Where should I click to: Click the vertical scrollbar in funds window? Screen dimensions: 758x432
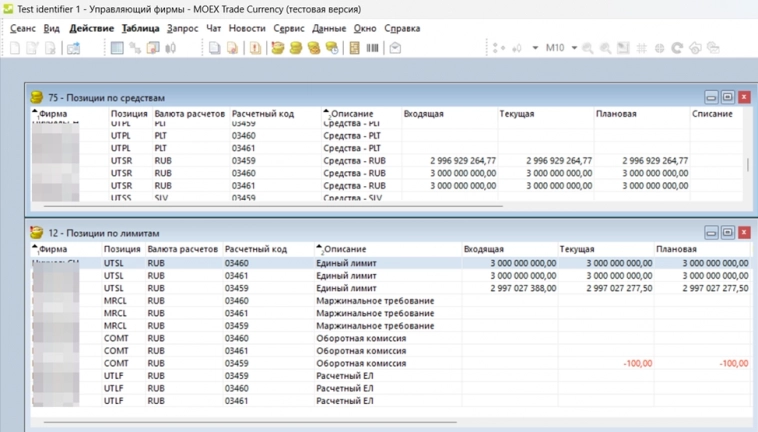(x=748, y=165)
